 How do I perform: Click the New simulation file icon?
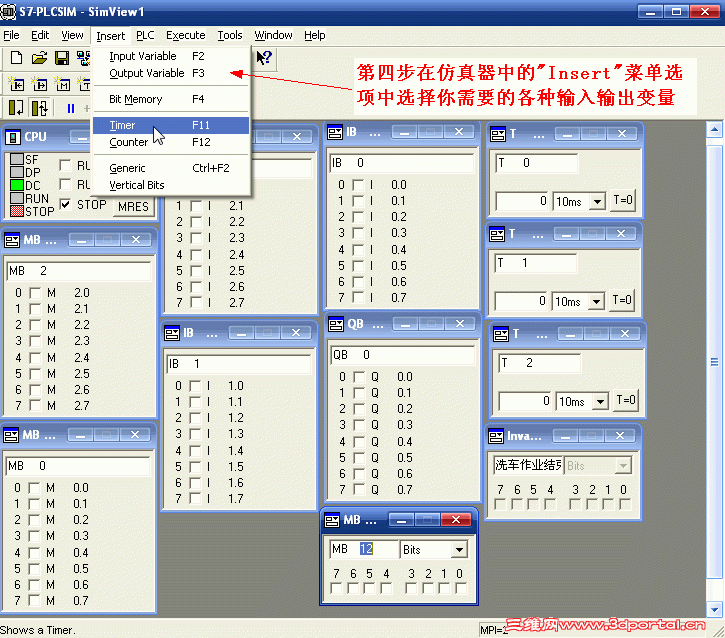[x=16, y=57]
